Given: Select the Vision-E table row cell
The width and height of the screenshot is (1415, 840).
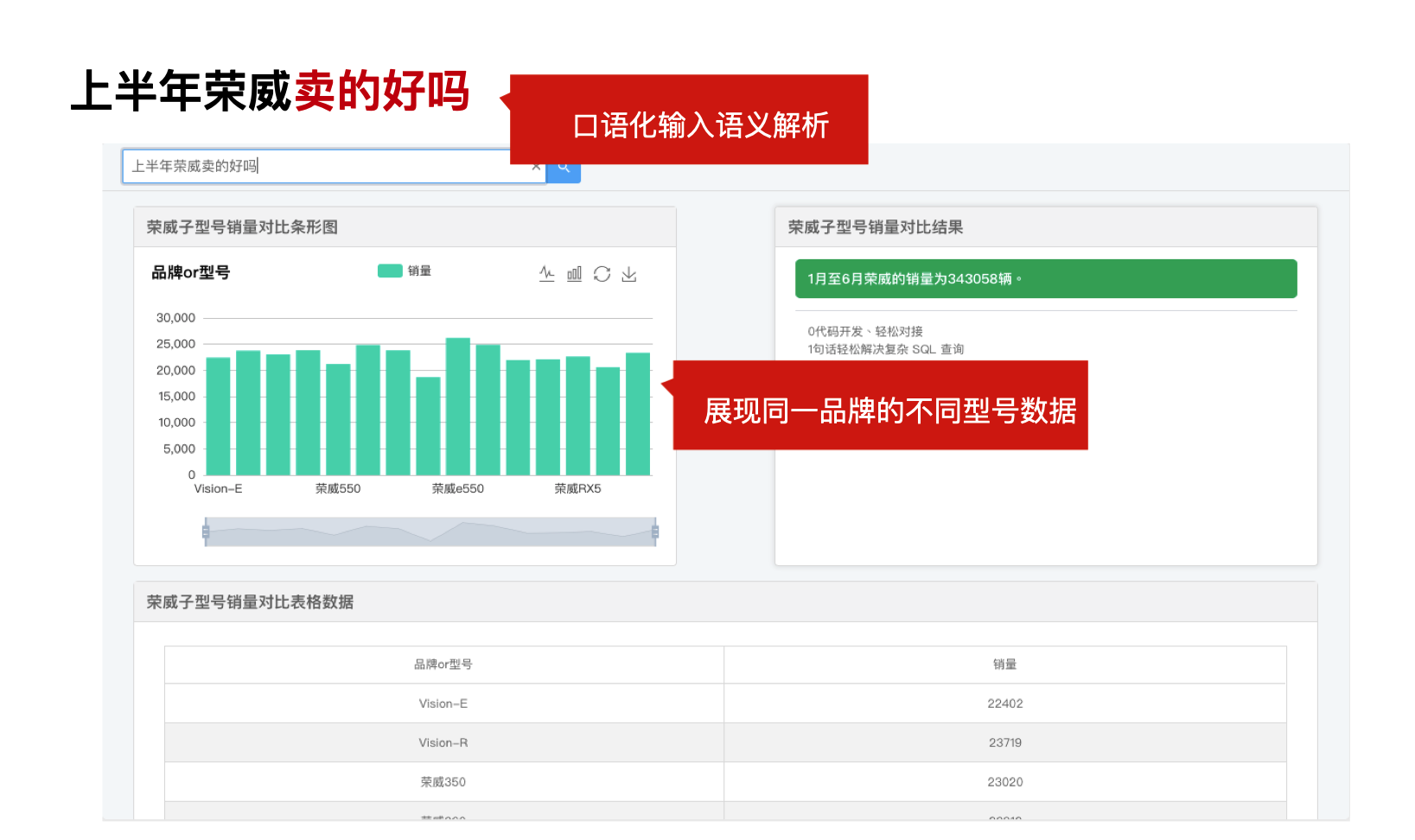Looking at the screenshot, I should (x=443, y=703).
